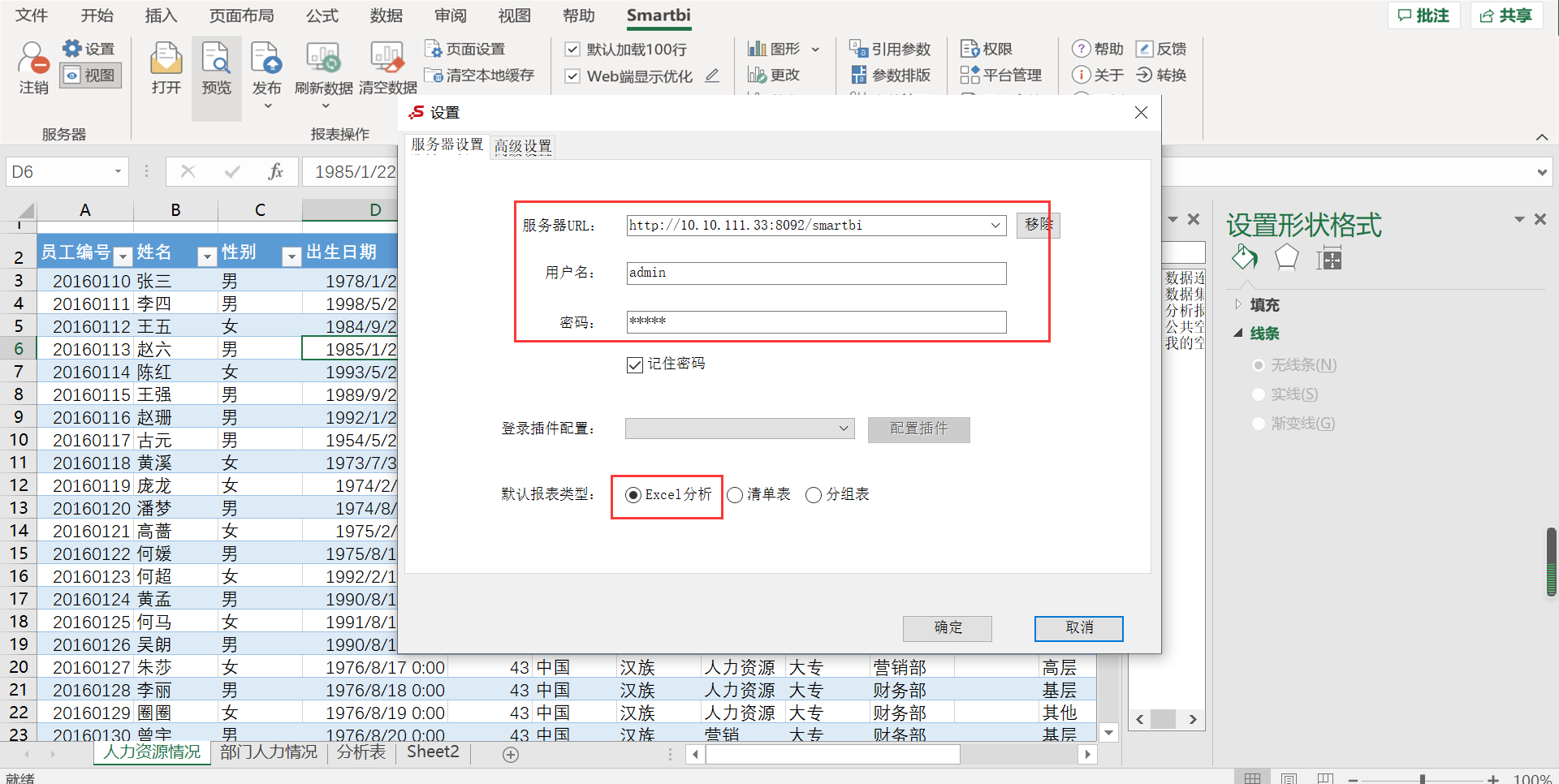Select Excel分析 report type radio
The width and height of the screenshot is (1559, 784).
(633, 495)
